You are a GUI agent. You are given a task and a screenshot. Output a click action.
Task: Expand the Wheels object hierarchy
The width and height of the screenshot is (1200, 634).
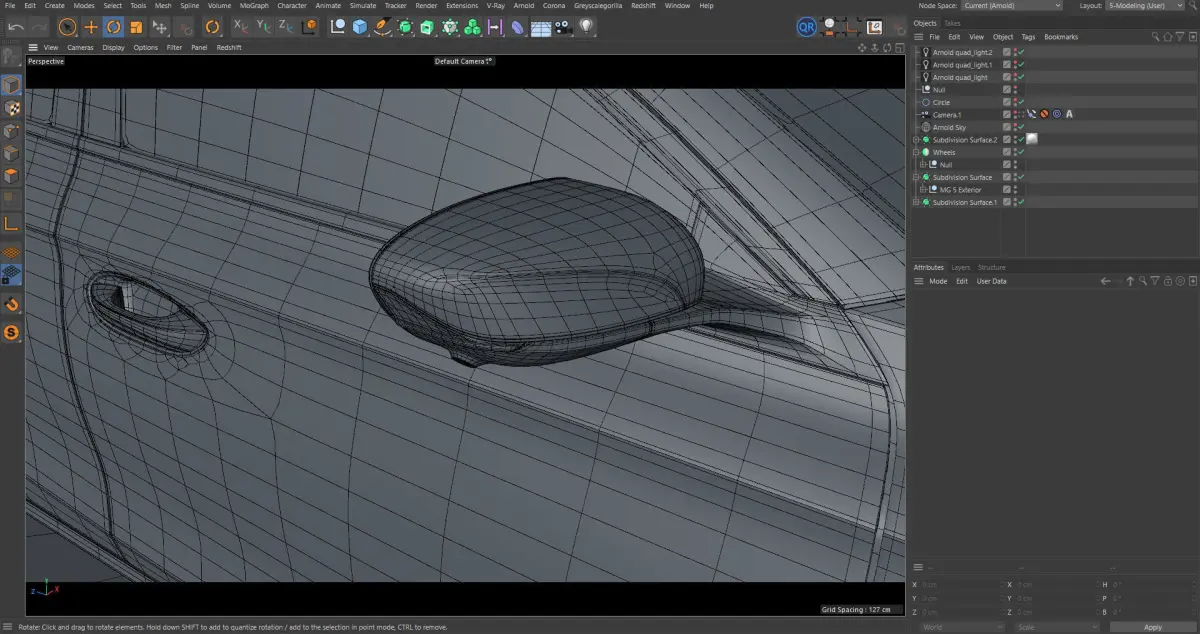[x=917, y=152]
